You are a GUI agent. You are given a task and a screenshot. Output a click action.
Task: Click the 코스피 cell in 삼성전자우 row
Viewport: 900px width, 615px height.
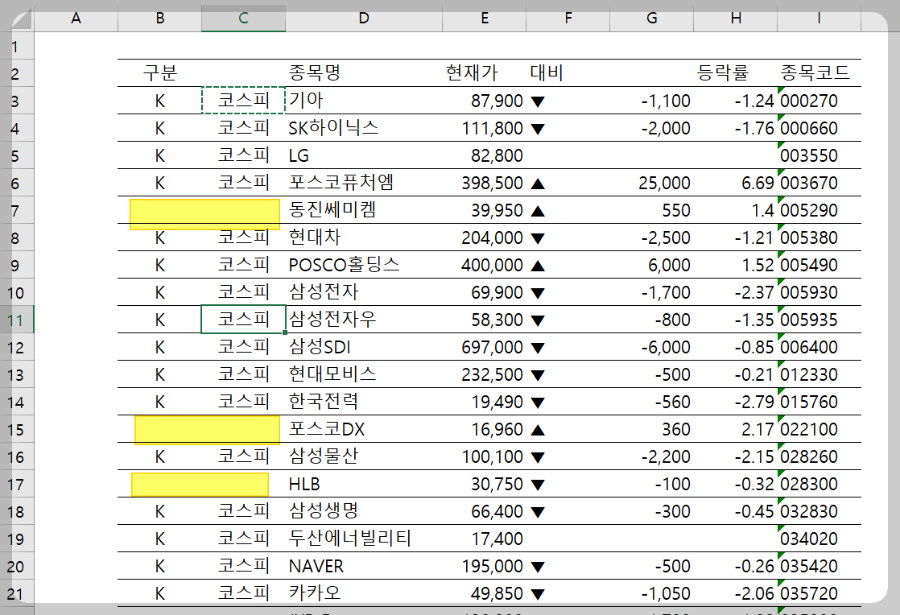[x=243, y=319]
